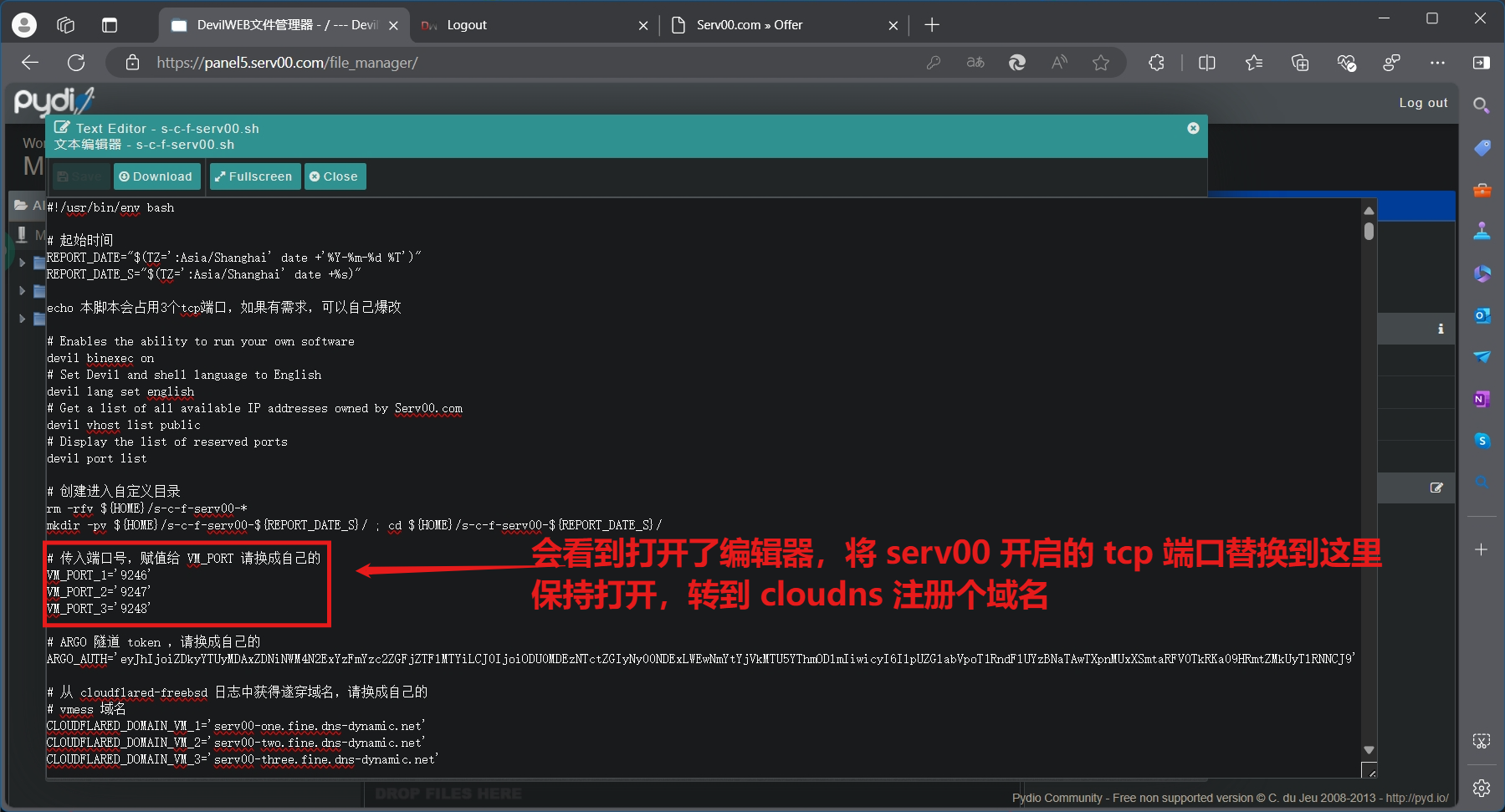This screenshot has height=812, width=1505.
Task: Toggle the Edge sidebar button at top right
Action: pos(1482,63)
